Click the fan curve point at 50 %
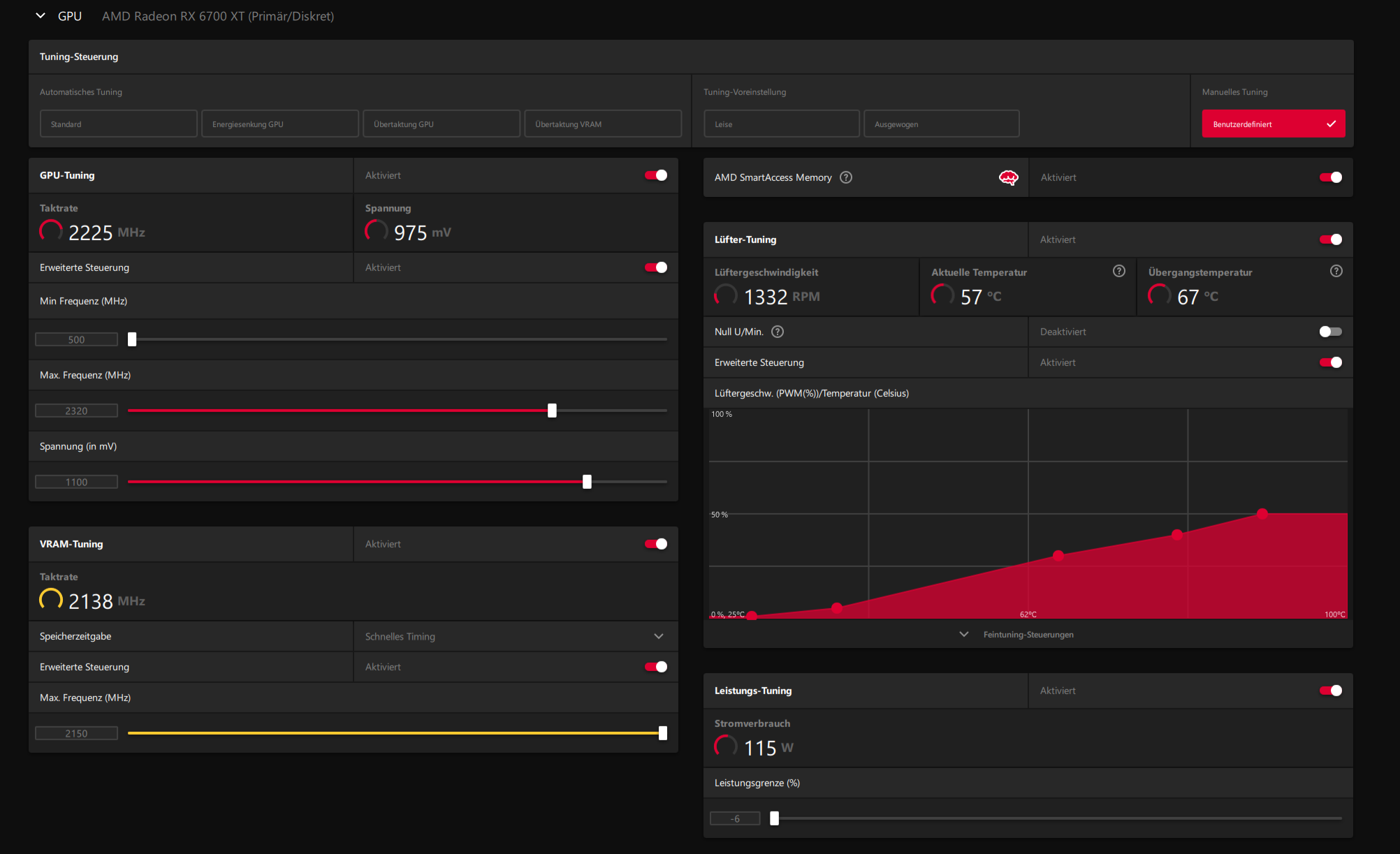The height and width of the screenshot is (854, 1400). pos(1262,514)
